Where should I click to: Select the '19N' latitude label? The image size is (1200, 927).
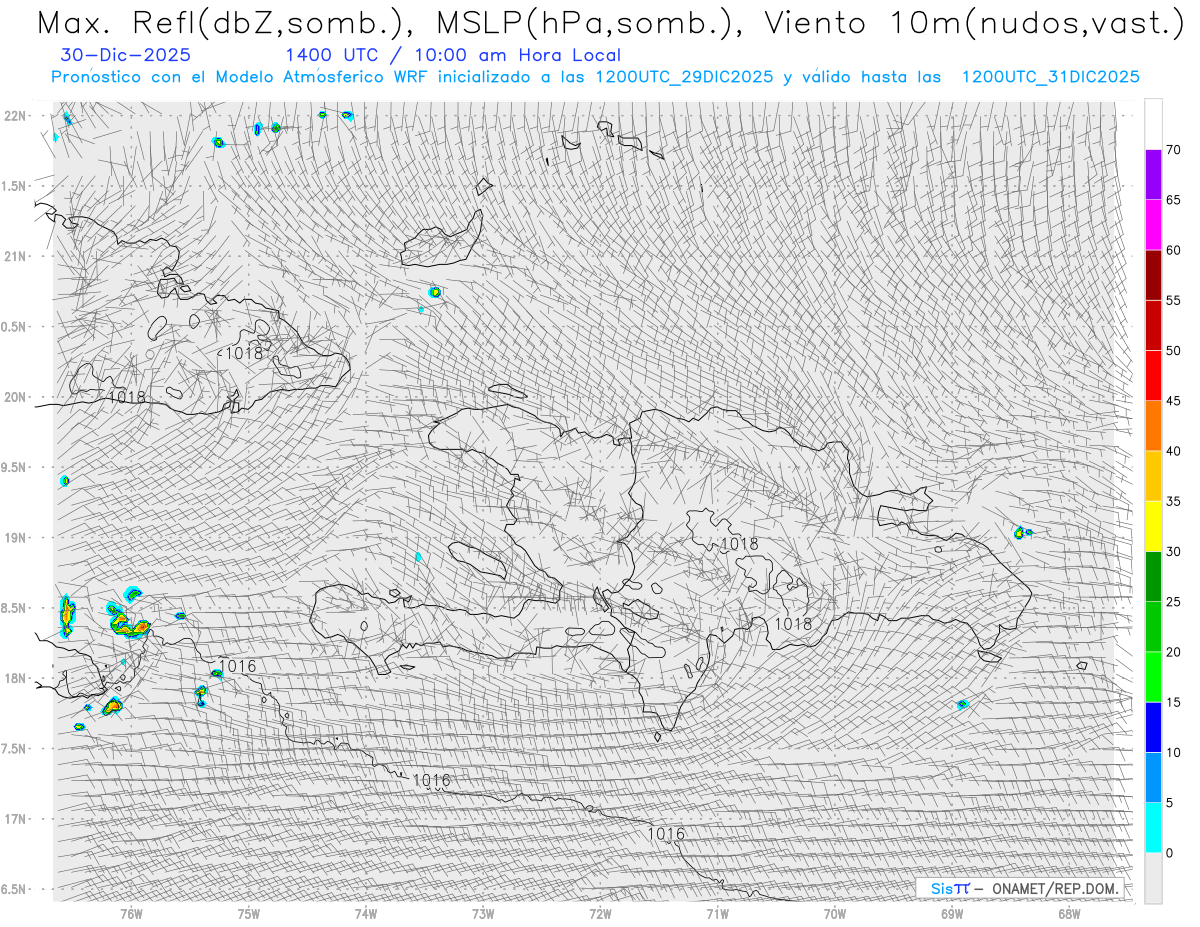point(16,538)
